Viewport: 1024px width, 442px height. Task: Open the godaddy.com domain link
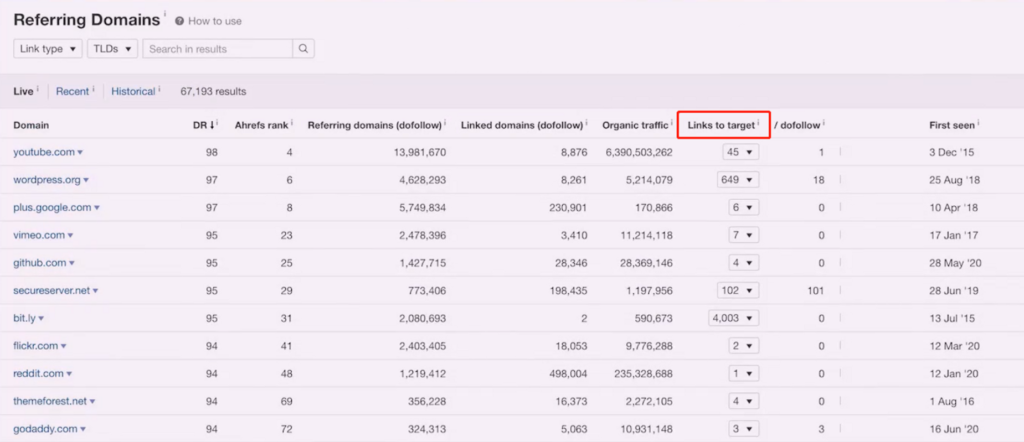pyautogui.click(x=46, y=429)
